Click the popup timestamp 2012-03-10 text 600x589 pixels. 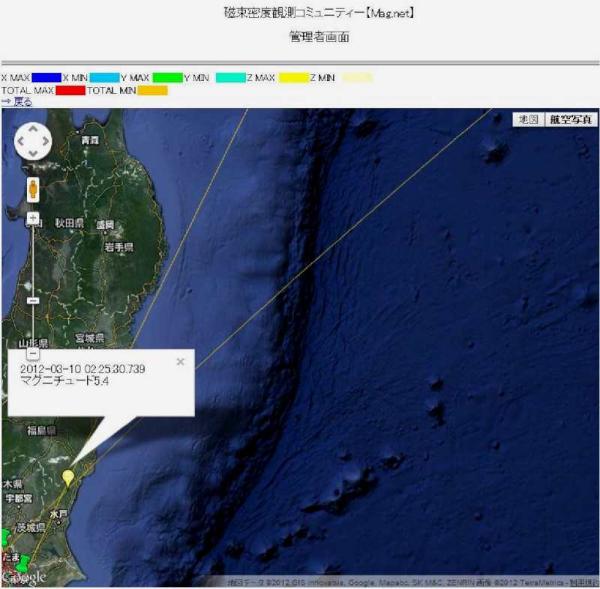tap(83, 369)
